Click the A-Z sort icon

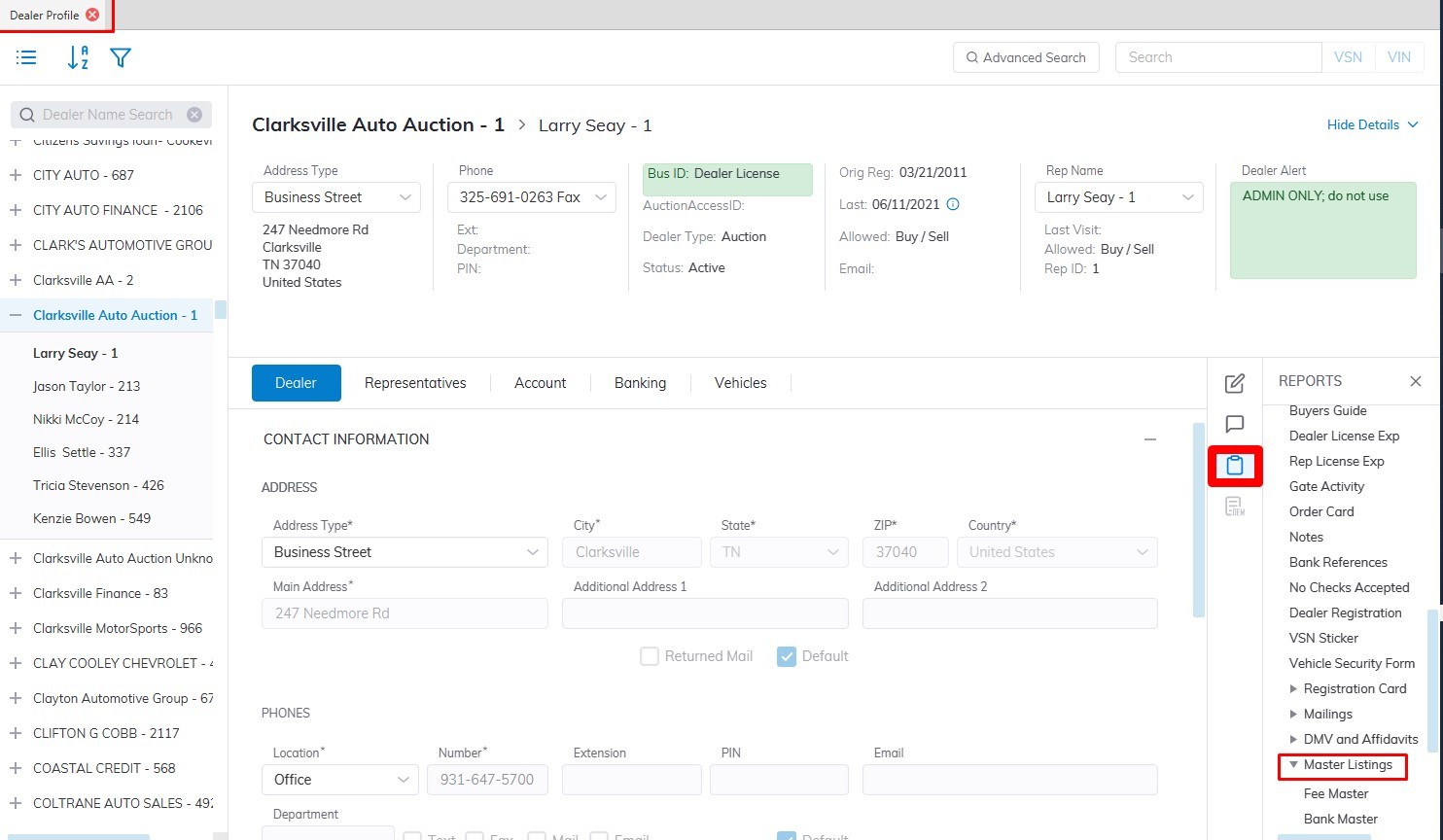point(78,57)
